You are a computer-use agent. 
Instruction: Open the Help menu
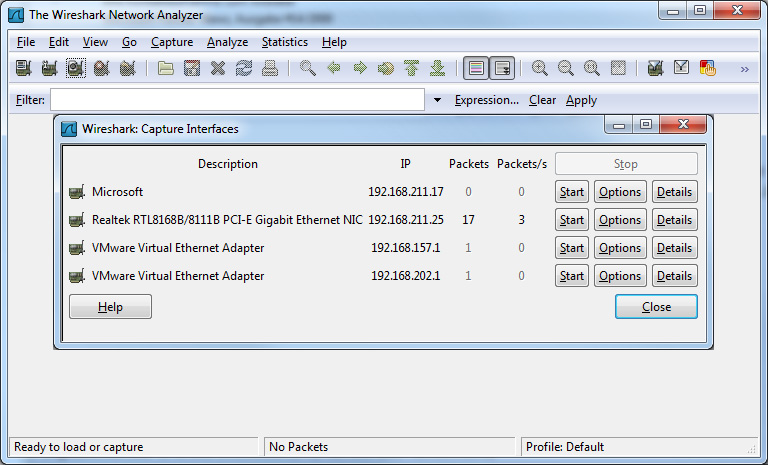click(334, 42)
